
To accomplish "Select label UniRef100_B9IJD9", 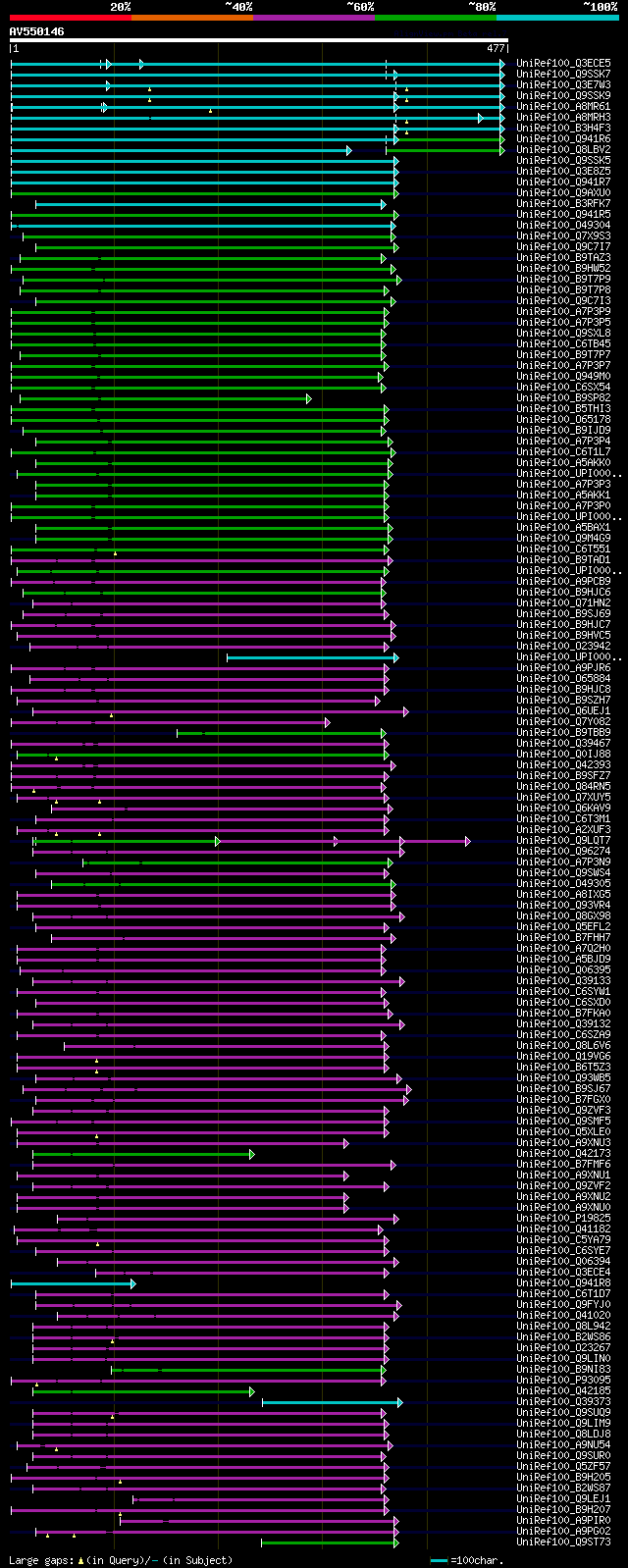I will [x=563, y=430].
